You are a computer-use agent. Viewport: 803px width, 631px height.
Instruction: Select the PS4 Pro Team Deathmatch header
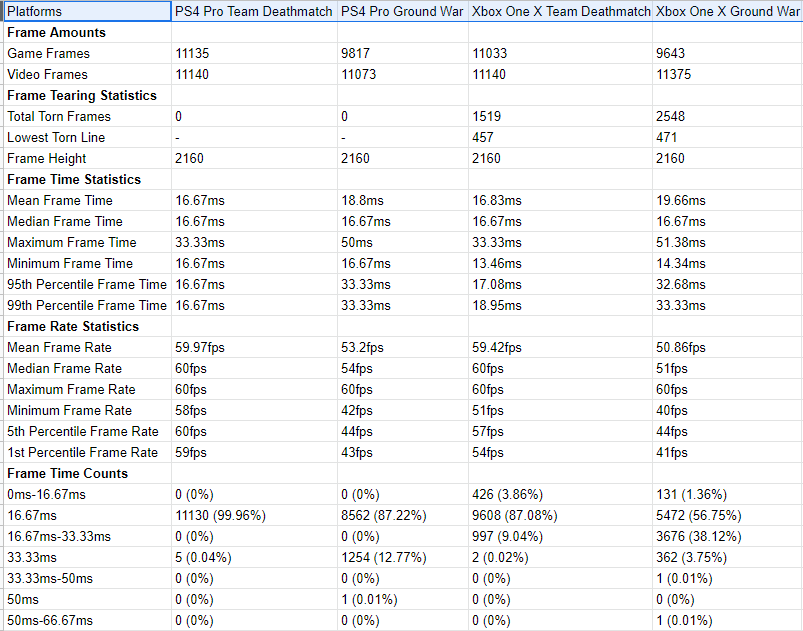click(254, 11)
